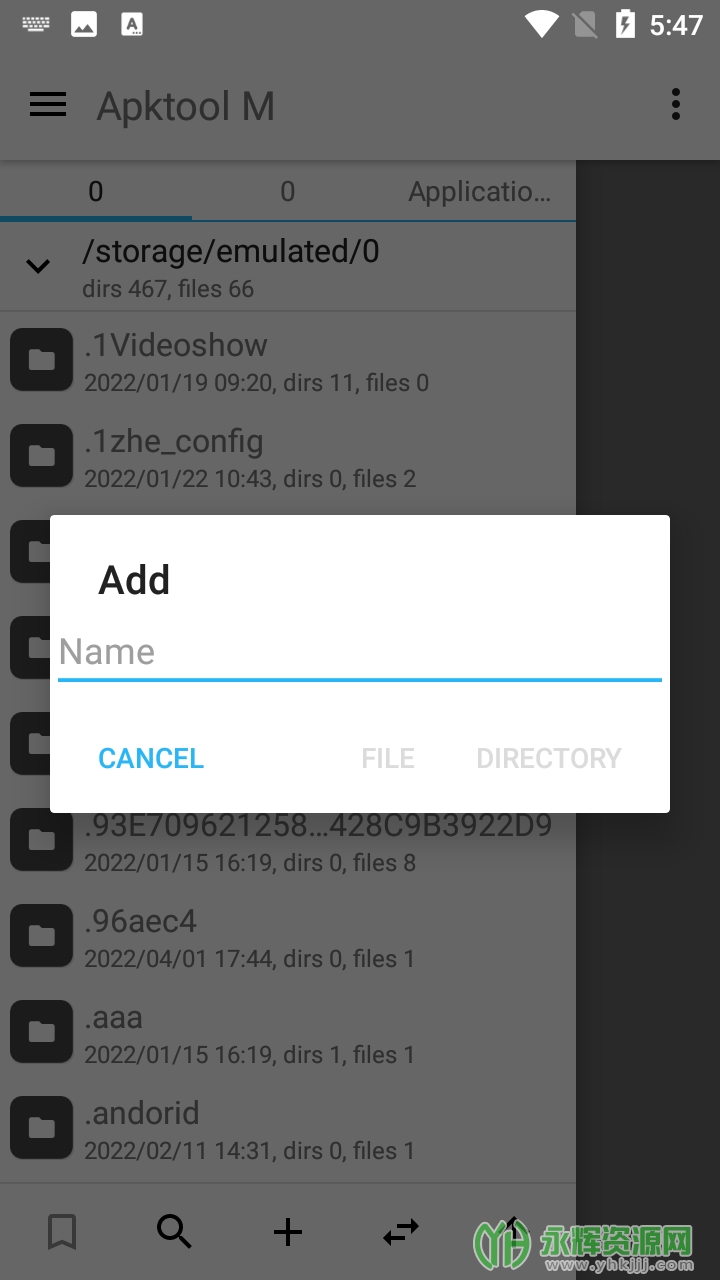Tap the bookmark icon in bottom bar
Screen dimensions: 720x1280
[x=62, y=1232]
